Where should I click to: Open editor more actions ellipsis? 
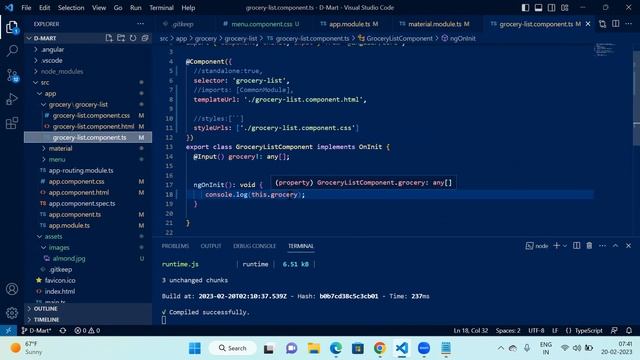629,24
